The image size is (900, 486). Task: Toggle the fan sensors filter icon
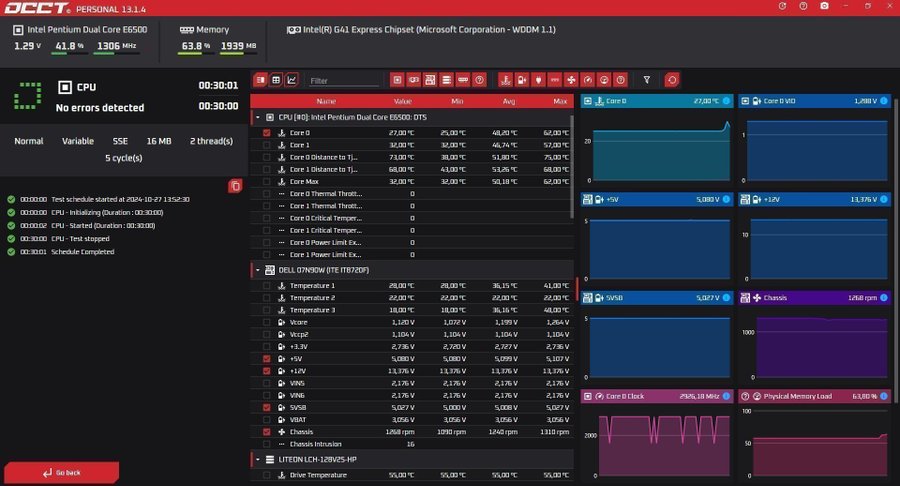coord(571,80)
